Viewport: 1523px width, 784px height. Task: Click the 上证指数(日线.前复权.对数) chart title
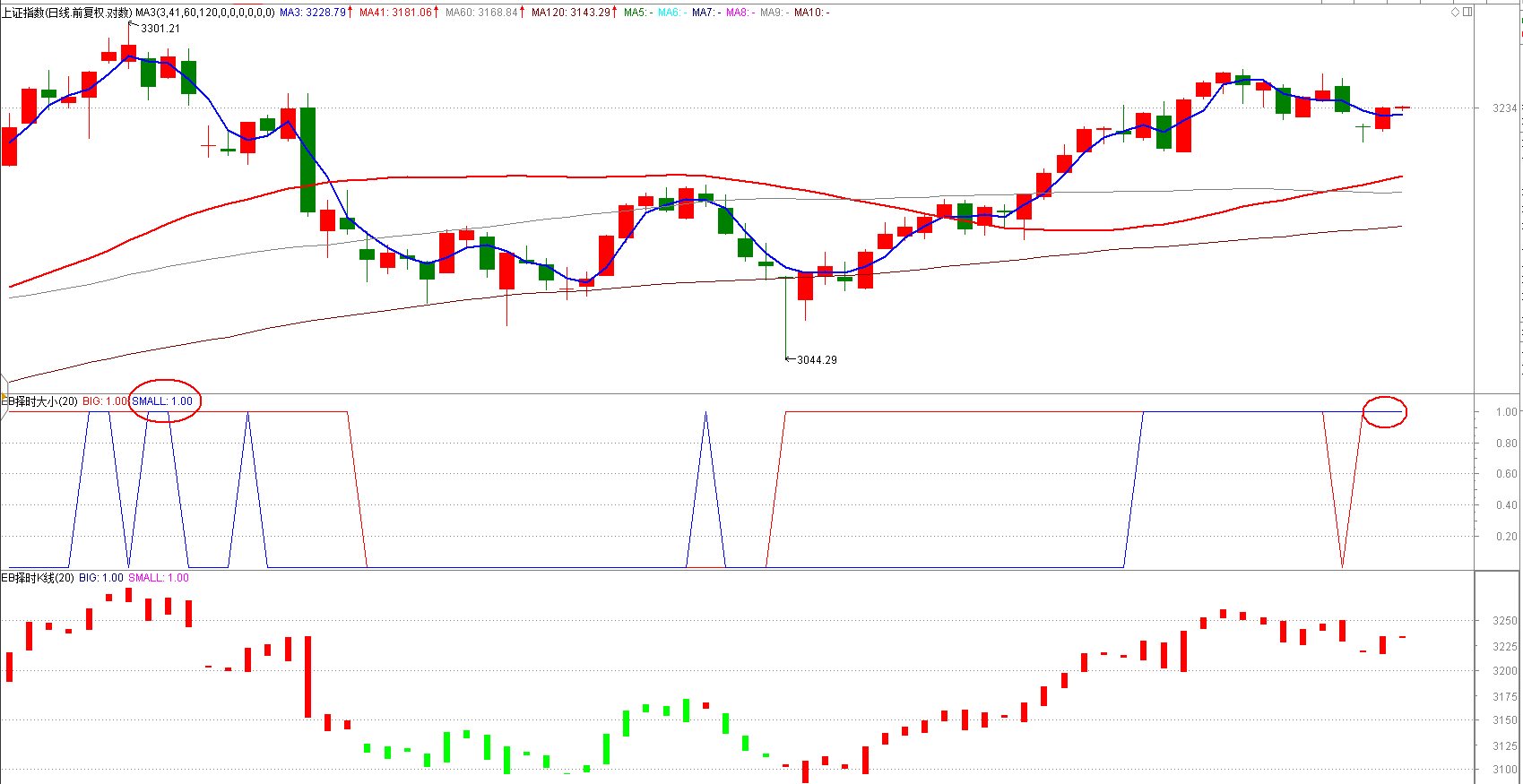(x=66, y=13)
